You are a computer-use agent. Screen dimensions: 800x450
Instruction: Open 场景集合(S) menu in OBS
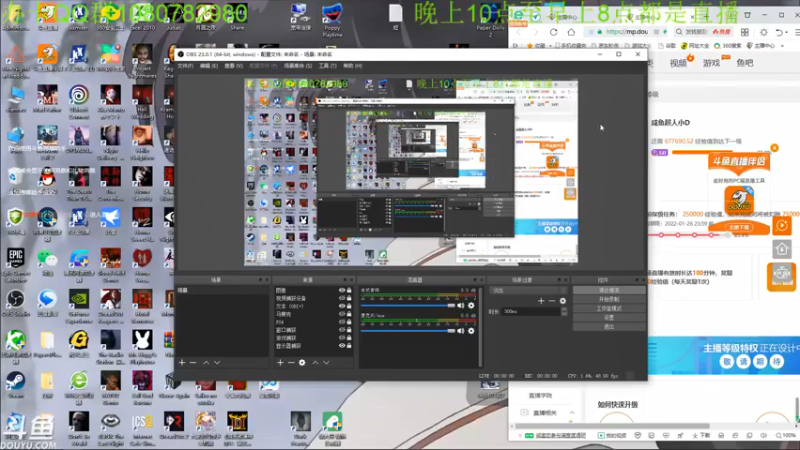(298, 66)
